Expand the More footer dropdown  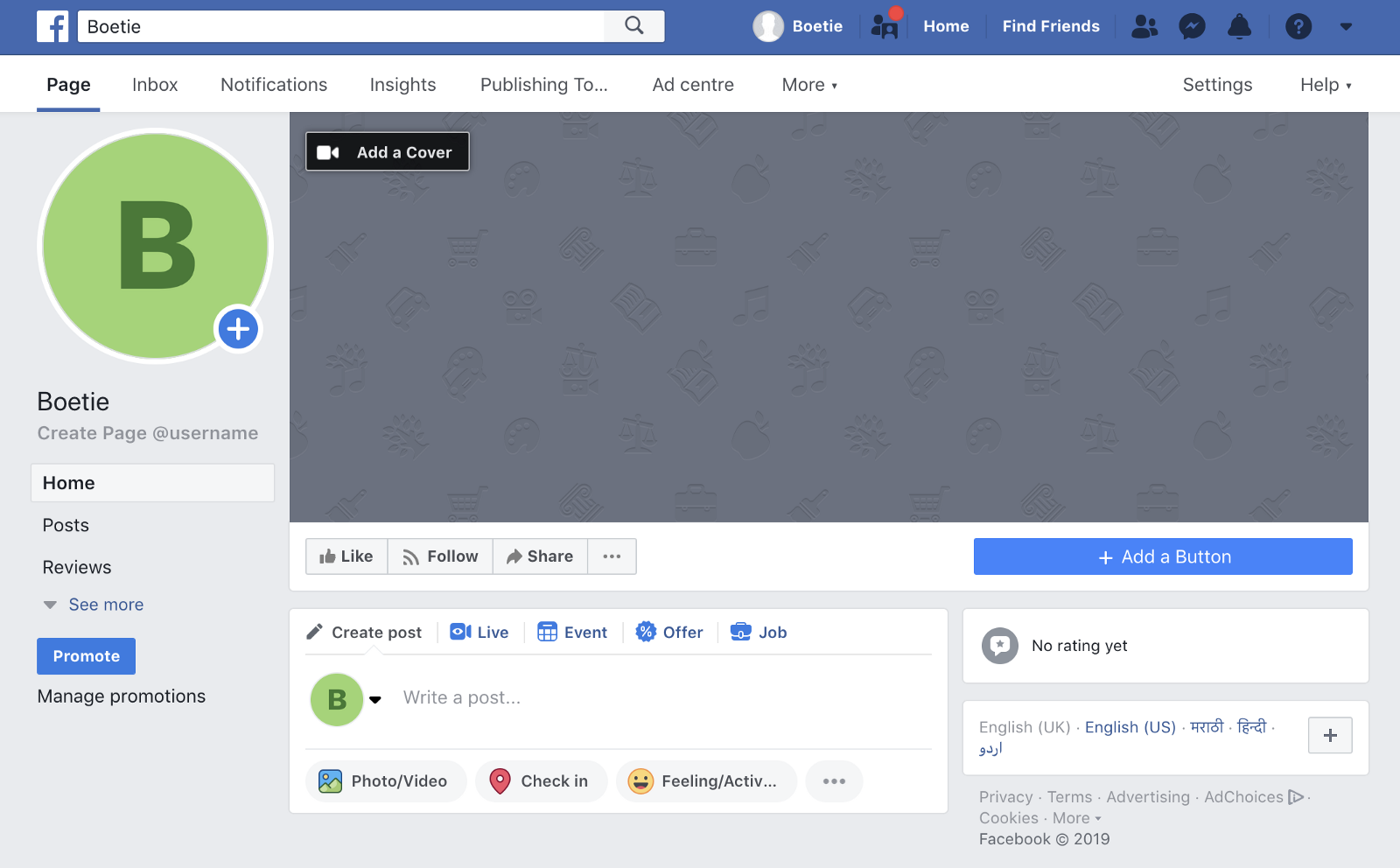1076,818
